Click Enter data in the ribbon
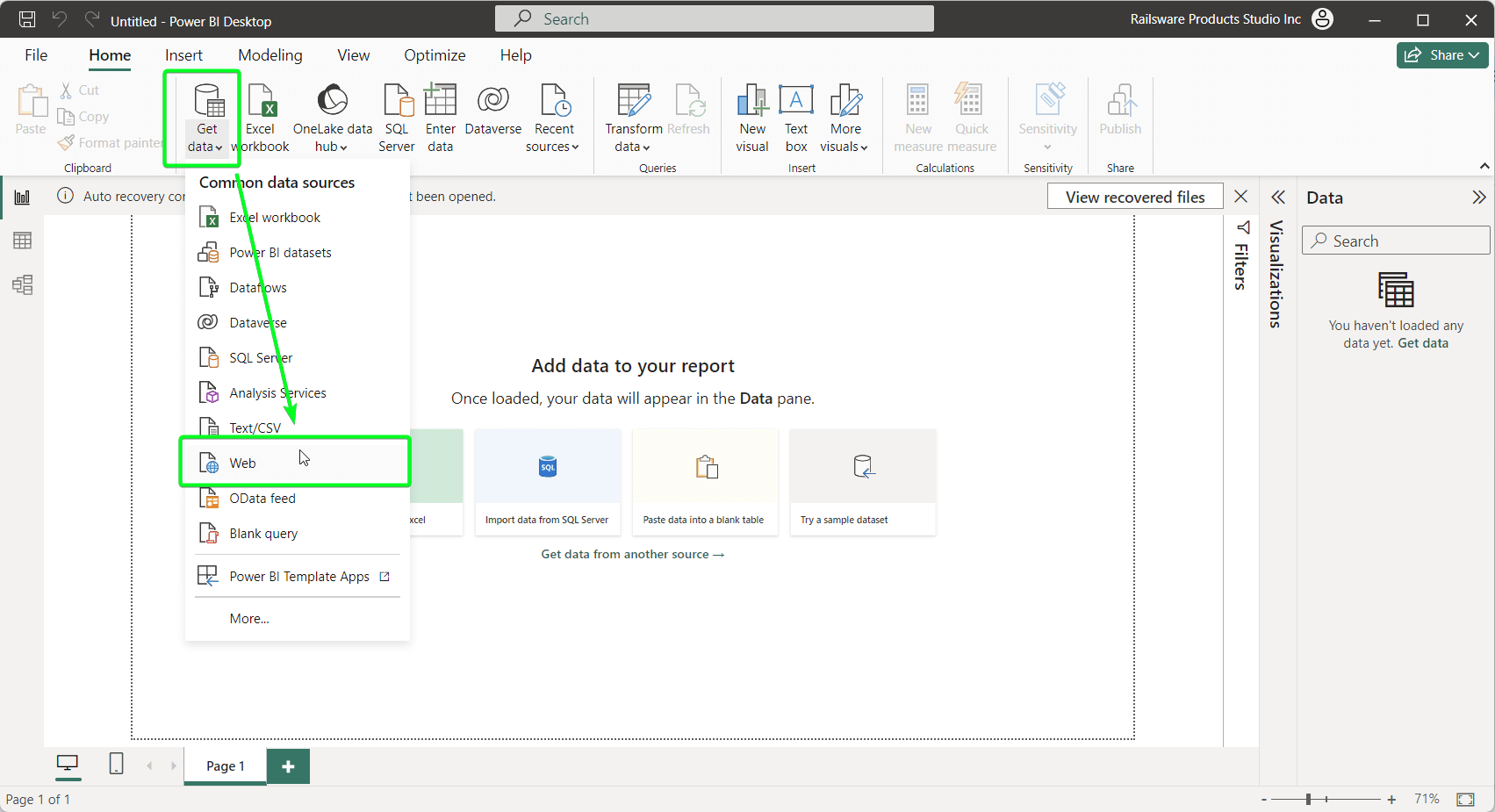1495x812 pixels. tap(441, 119)
